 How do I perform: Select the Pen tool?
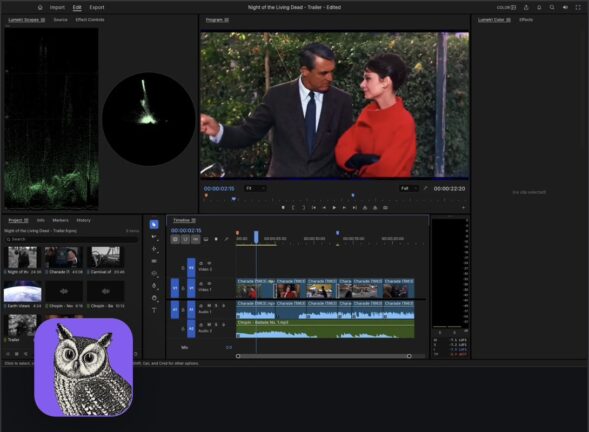(x=154, y=285)
